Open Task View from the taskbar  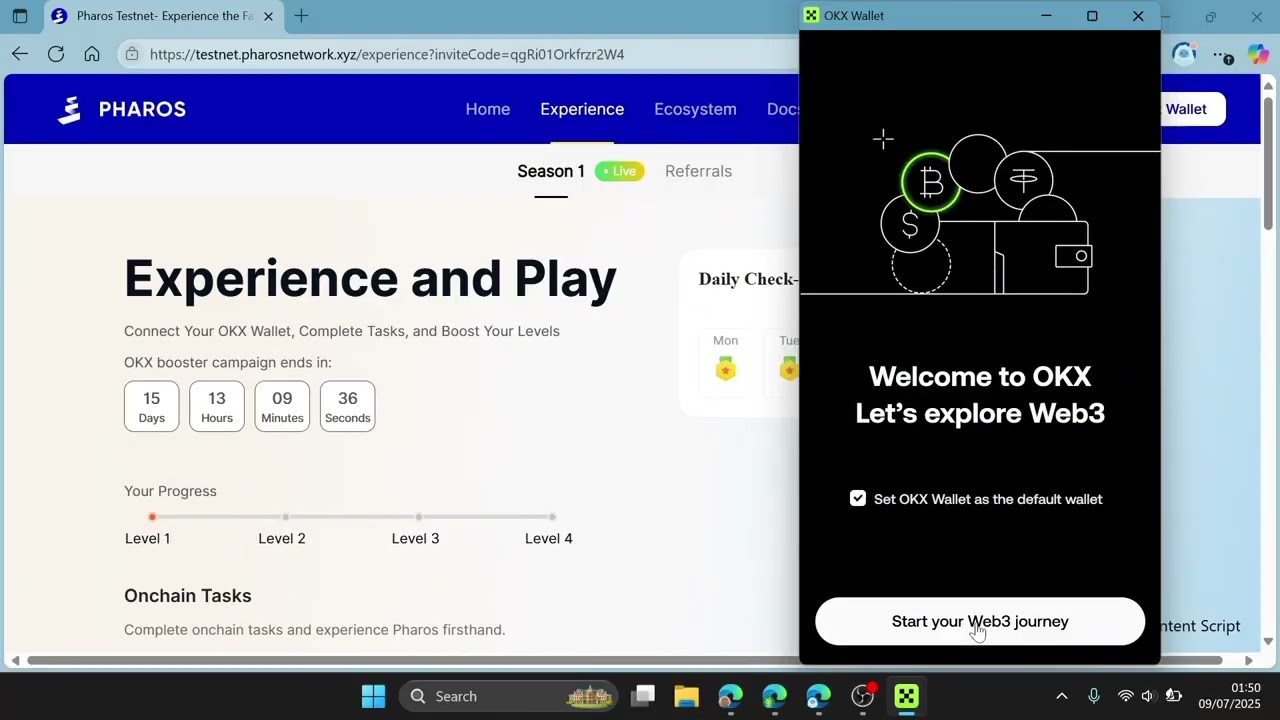pyautogui.click(x=643, y=696)
